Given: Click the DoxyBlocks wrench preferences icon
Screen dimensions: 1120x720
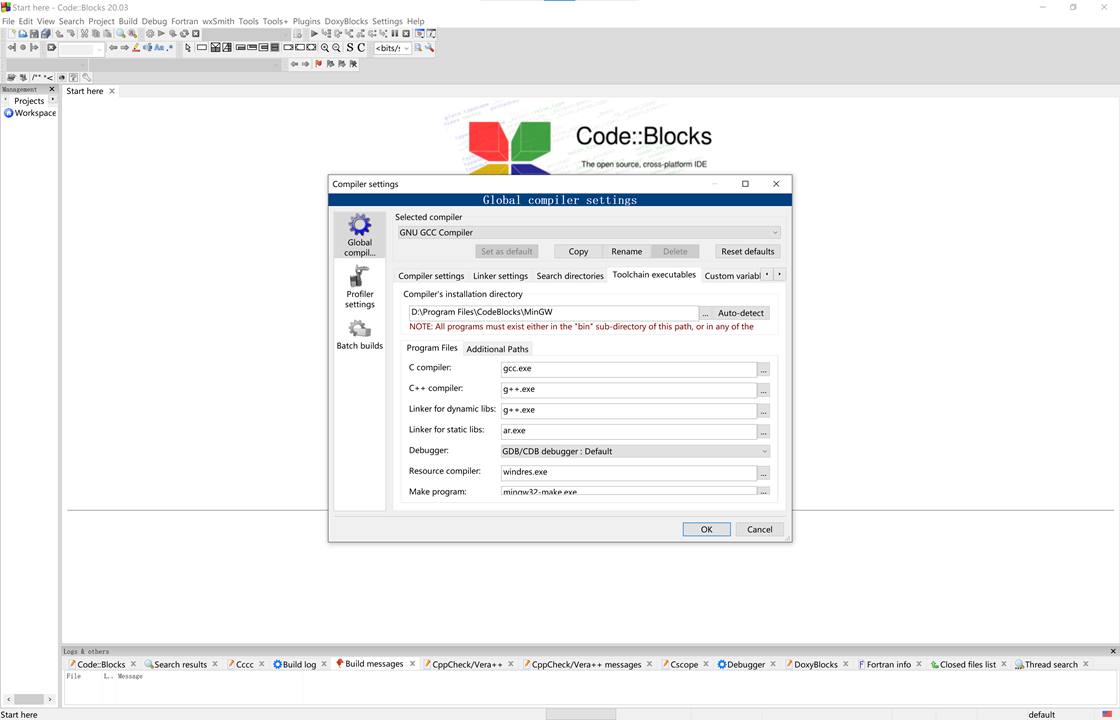Looking at the screenshot, I should tap(86, 77).
